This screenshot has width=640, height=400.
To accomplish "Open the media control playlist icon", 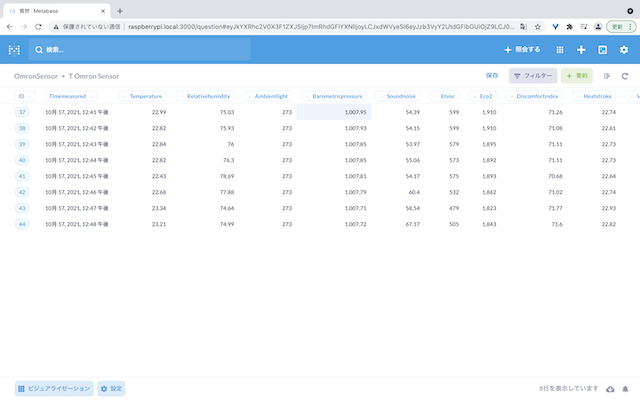I will (584, 27).
